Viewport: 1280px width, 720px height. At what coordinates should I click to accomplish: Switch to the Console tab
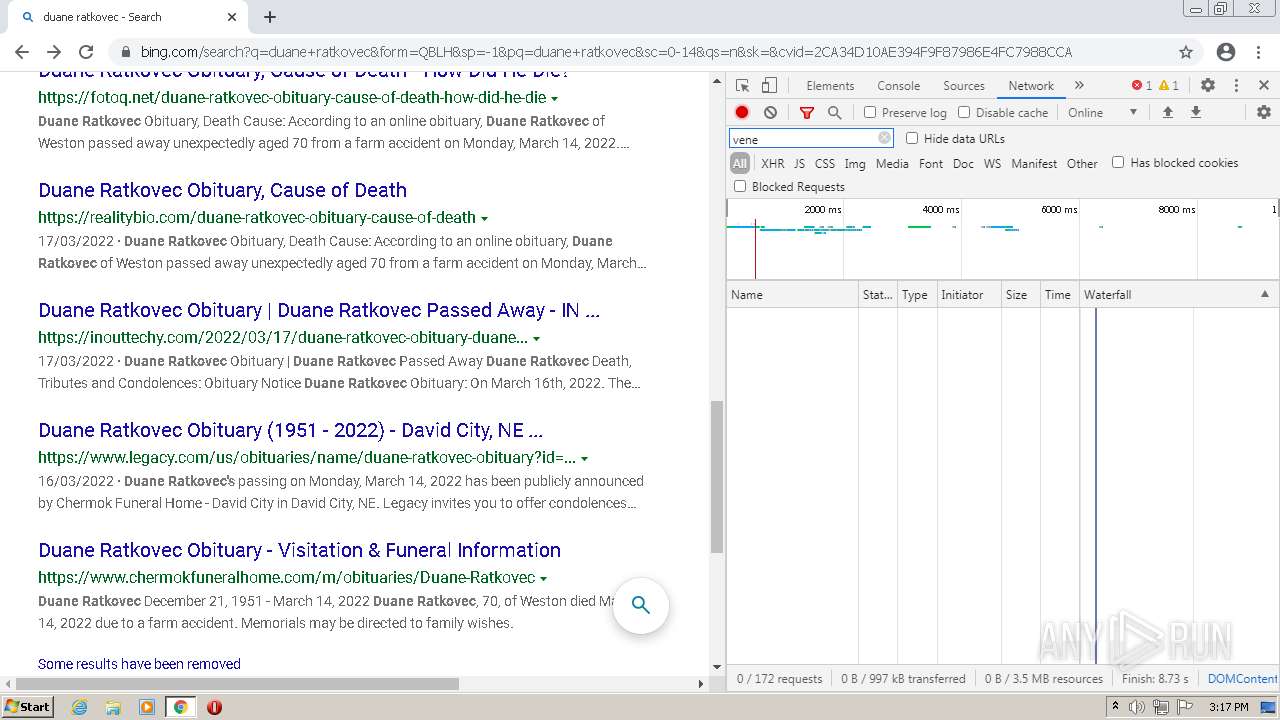[x=898, y=85]
